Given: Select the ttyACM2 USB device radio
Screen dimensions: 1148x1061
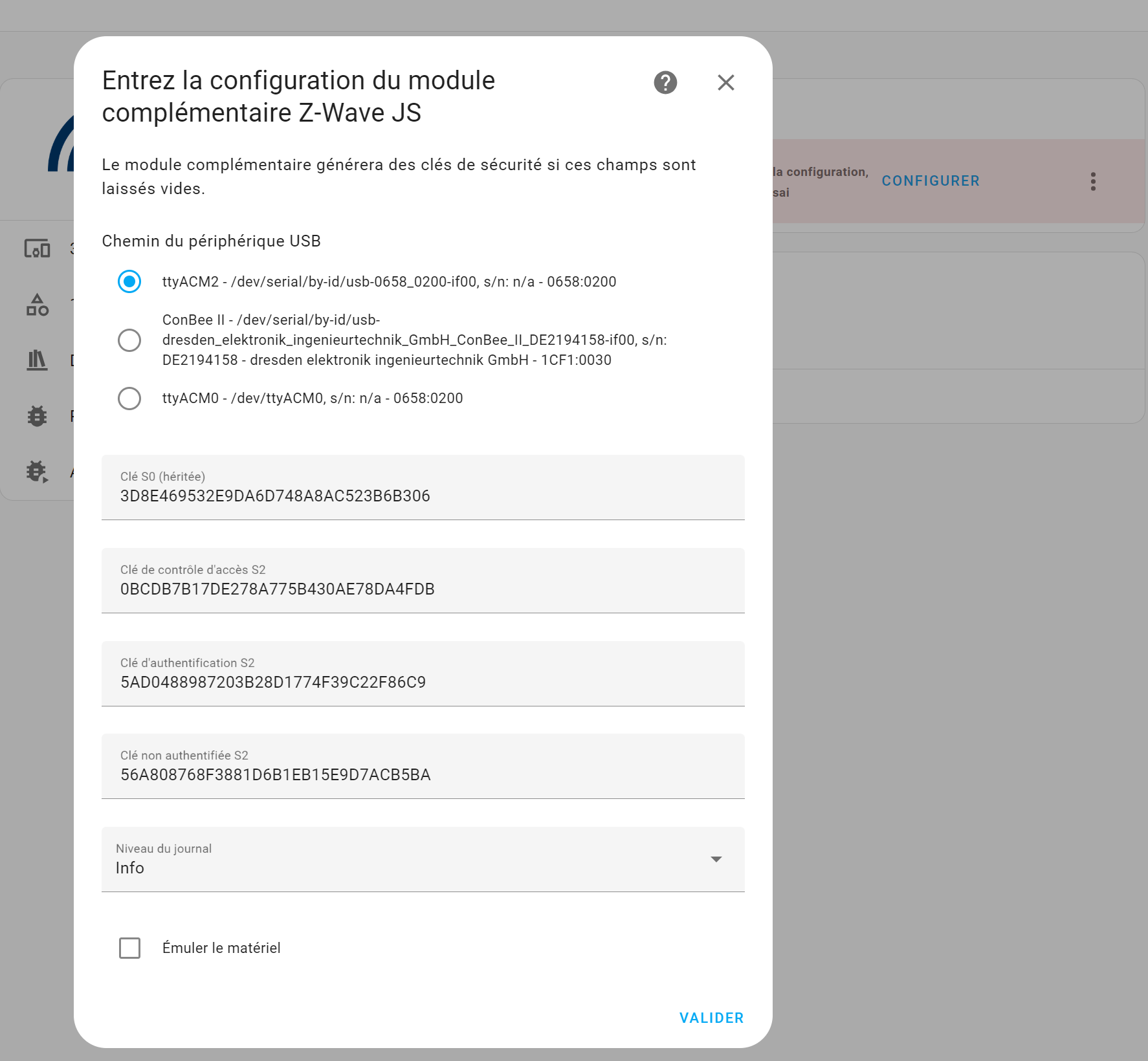Looking at the screenshot, I should (129, 281).
